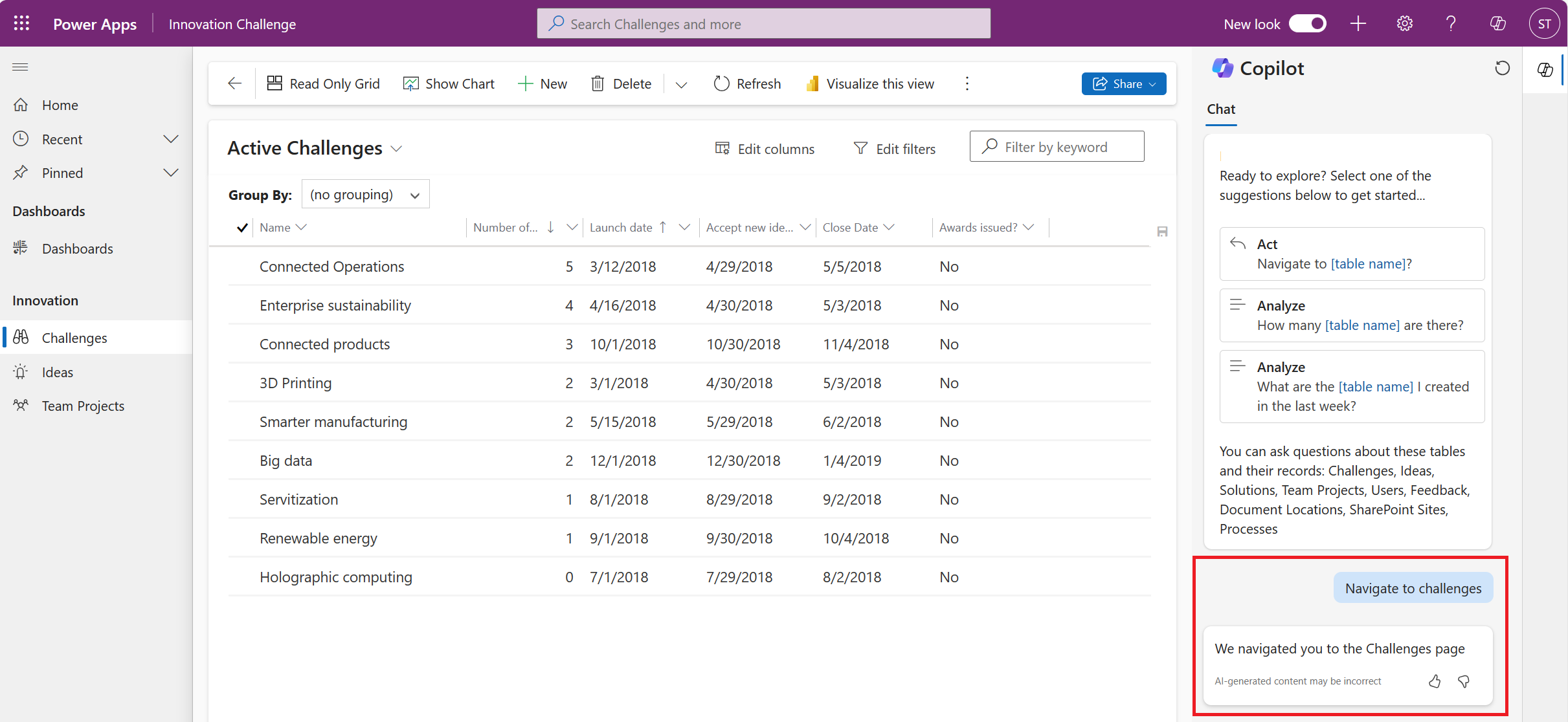Expand the Share button dropdown
The image size is (1568, 722).
tap(1155, 83)
